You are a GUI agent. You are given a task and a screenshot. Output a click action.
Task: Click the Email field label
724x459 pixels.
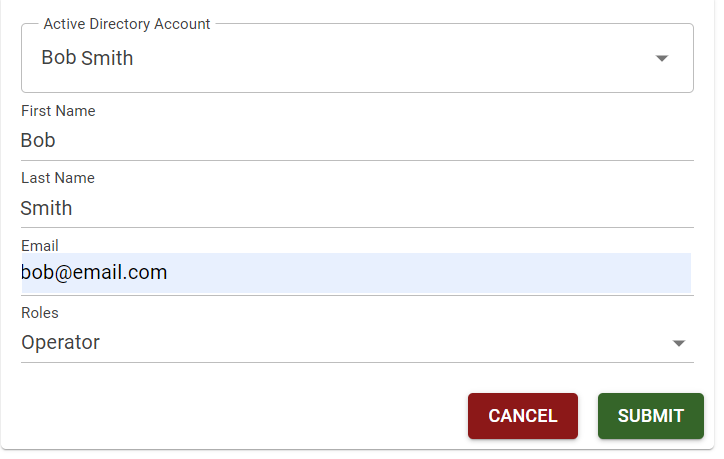[x=40, y=245]
